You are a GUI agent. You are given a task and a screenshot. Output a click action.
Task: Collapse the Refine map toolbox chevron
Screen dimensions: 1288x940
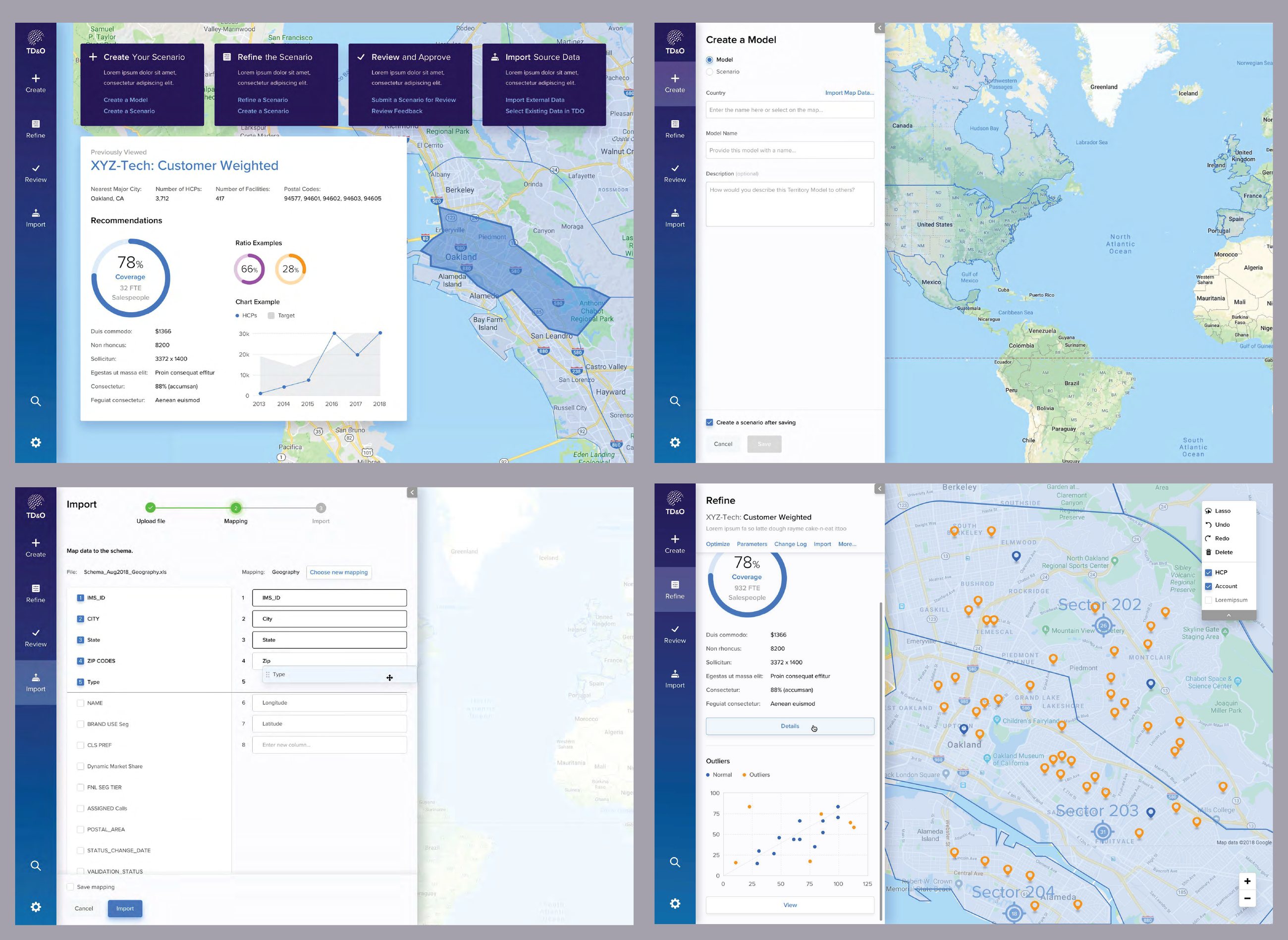[1229, 615]
